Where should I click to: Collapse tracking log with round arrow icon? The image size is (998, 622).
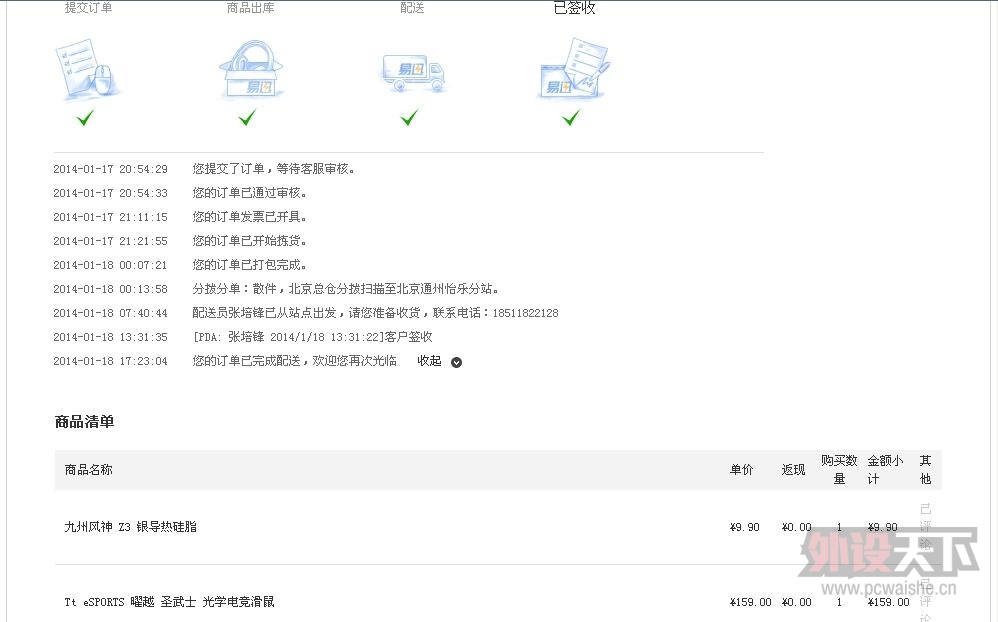pyautogui.click(x=456, y=362)
